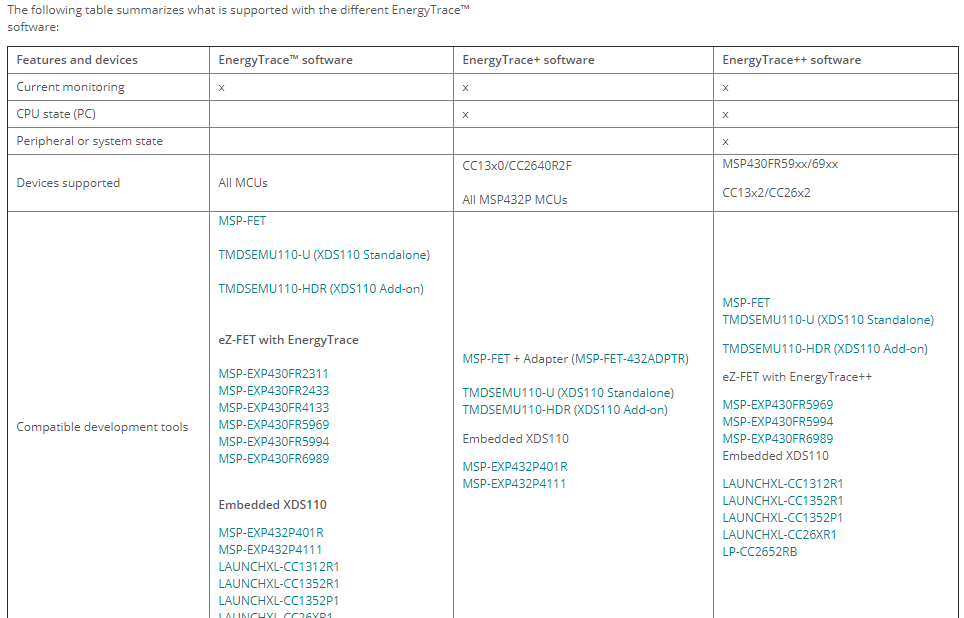Open LAUNCHXL-CC1312R1 in EnergyTrace™ software column
The width and height of the screenshot is (964, 618).
[279, 566]
